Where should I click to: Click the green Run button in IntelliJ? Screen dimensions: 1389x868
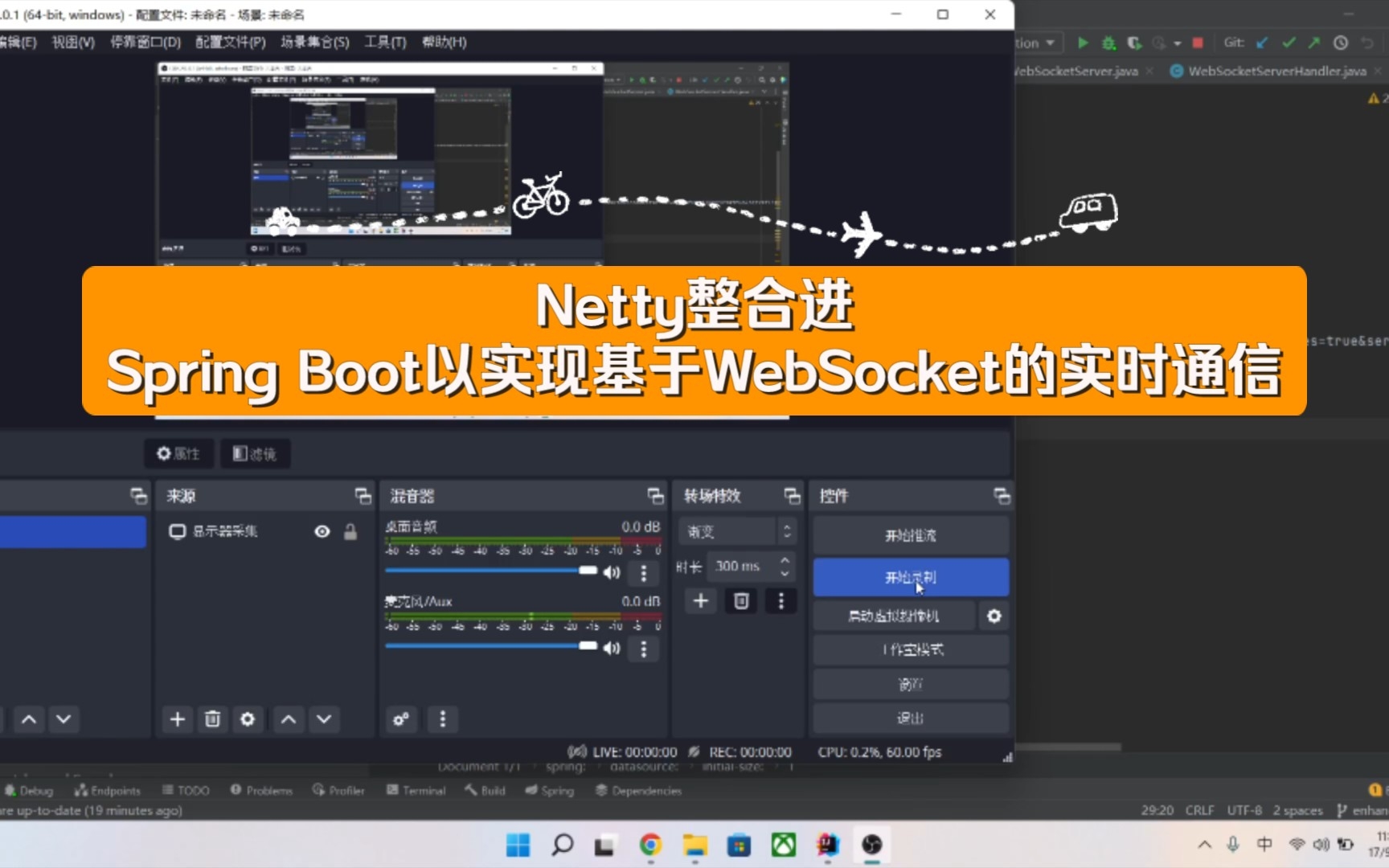pyautogui.click(x=1083, y=43)
